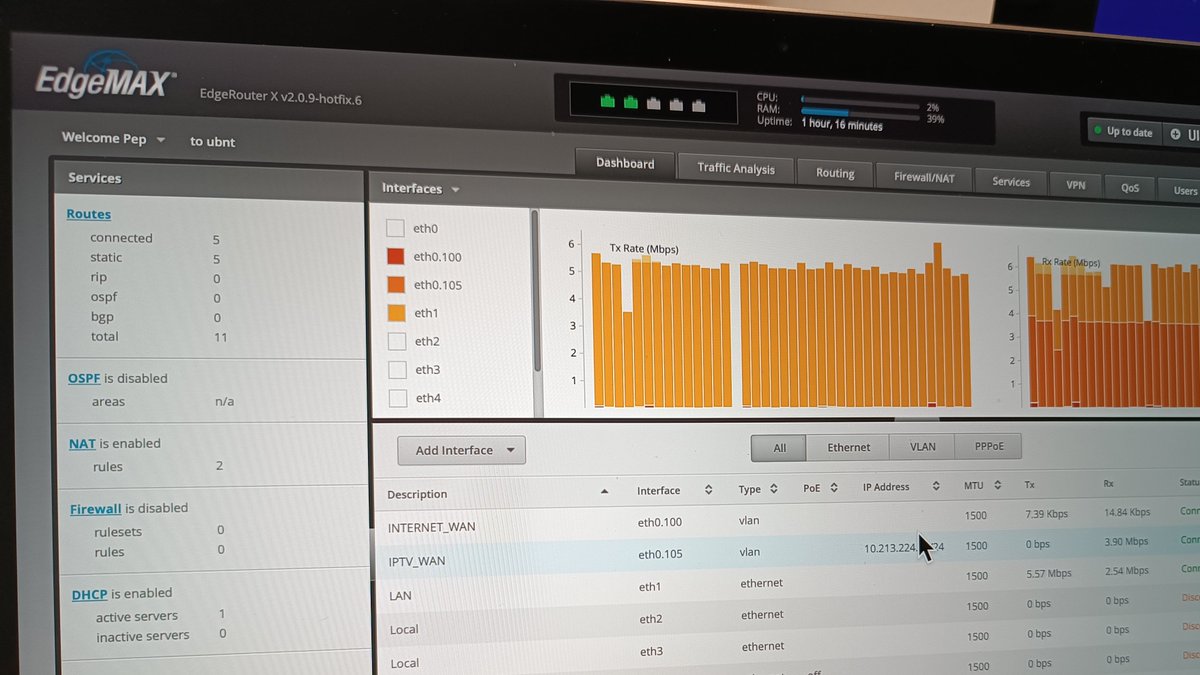
Task: Click the 10.213.224 IP address cell
Action: 904,547
